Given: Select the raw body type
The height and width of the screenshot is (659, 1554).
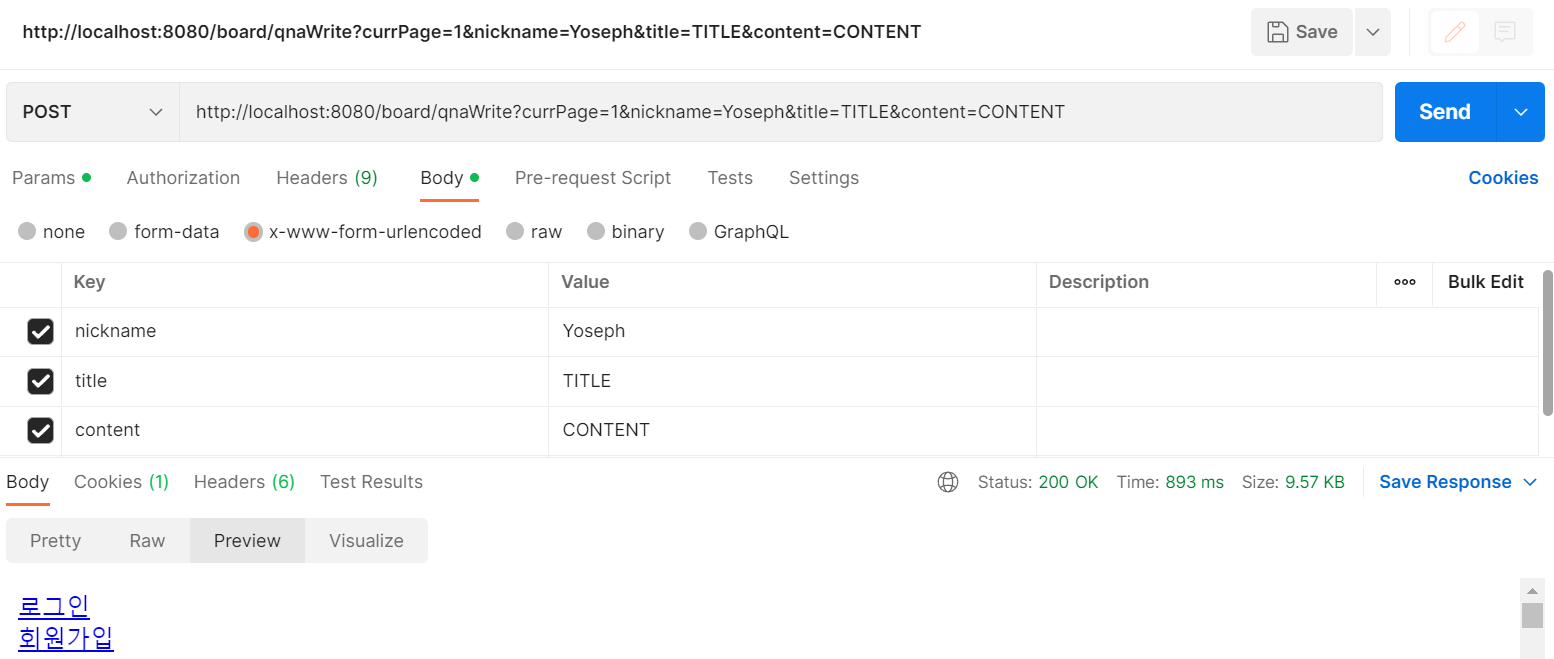Looking at the screenshot, I should click(517, 231).
